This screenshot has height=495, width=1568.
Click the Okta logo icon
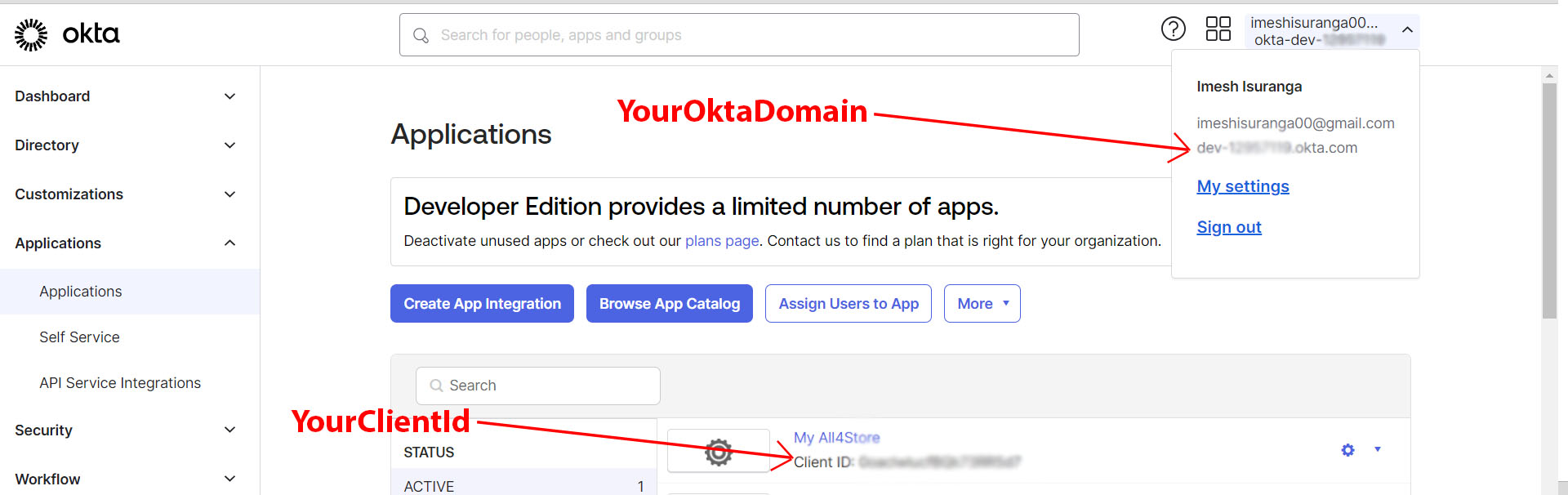coord(67,34)
